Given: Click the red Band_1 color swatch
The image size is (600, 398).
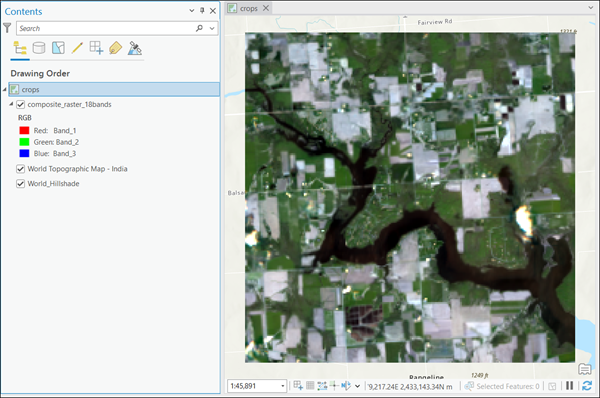Looking at the screenshot, I should coord(24,130).
